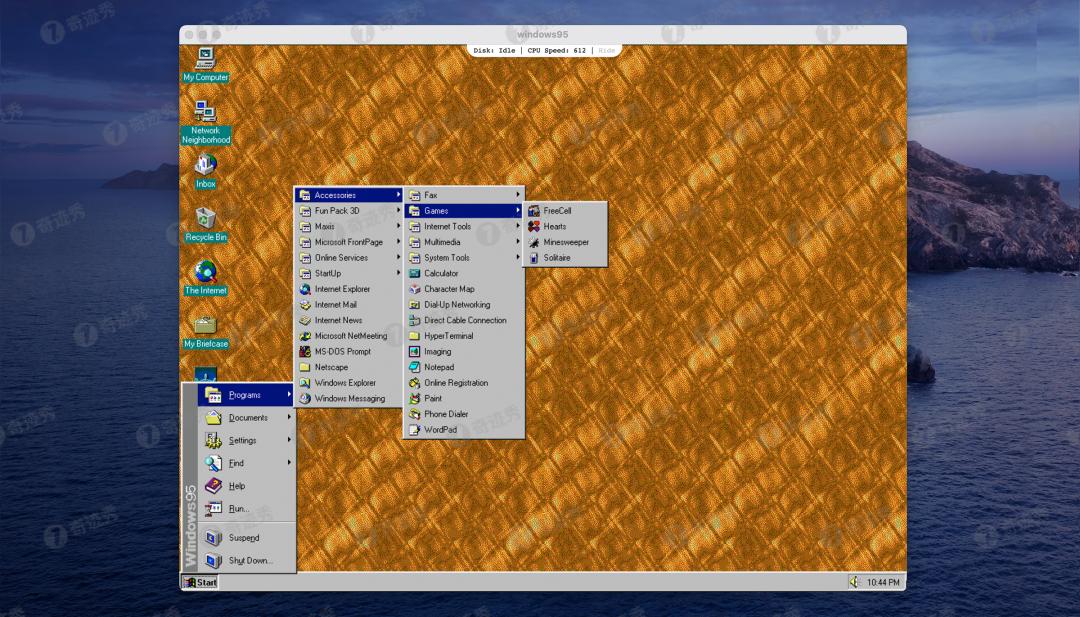Expand the Fax submenu

tap(430, 195)
